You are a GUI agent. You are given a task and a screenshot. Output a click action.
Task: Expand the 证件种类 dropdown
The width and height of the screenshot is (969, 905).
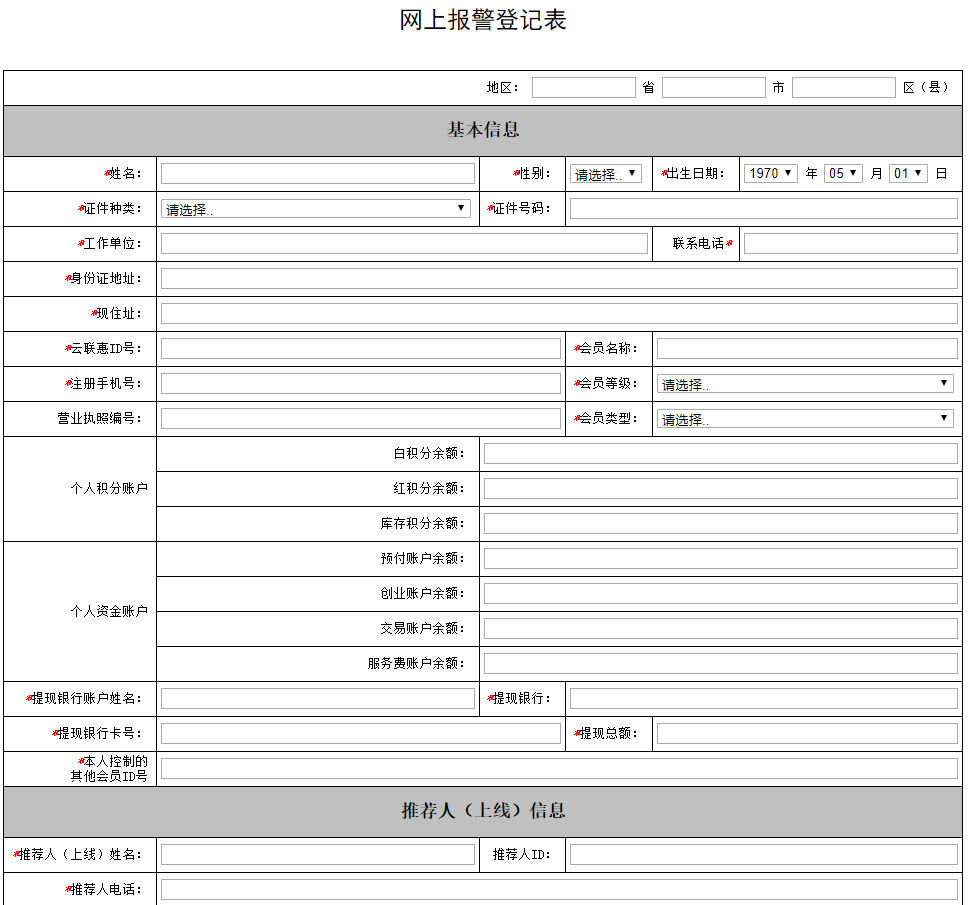pyautogui.click(x=316, y=209)
